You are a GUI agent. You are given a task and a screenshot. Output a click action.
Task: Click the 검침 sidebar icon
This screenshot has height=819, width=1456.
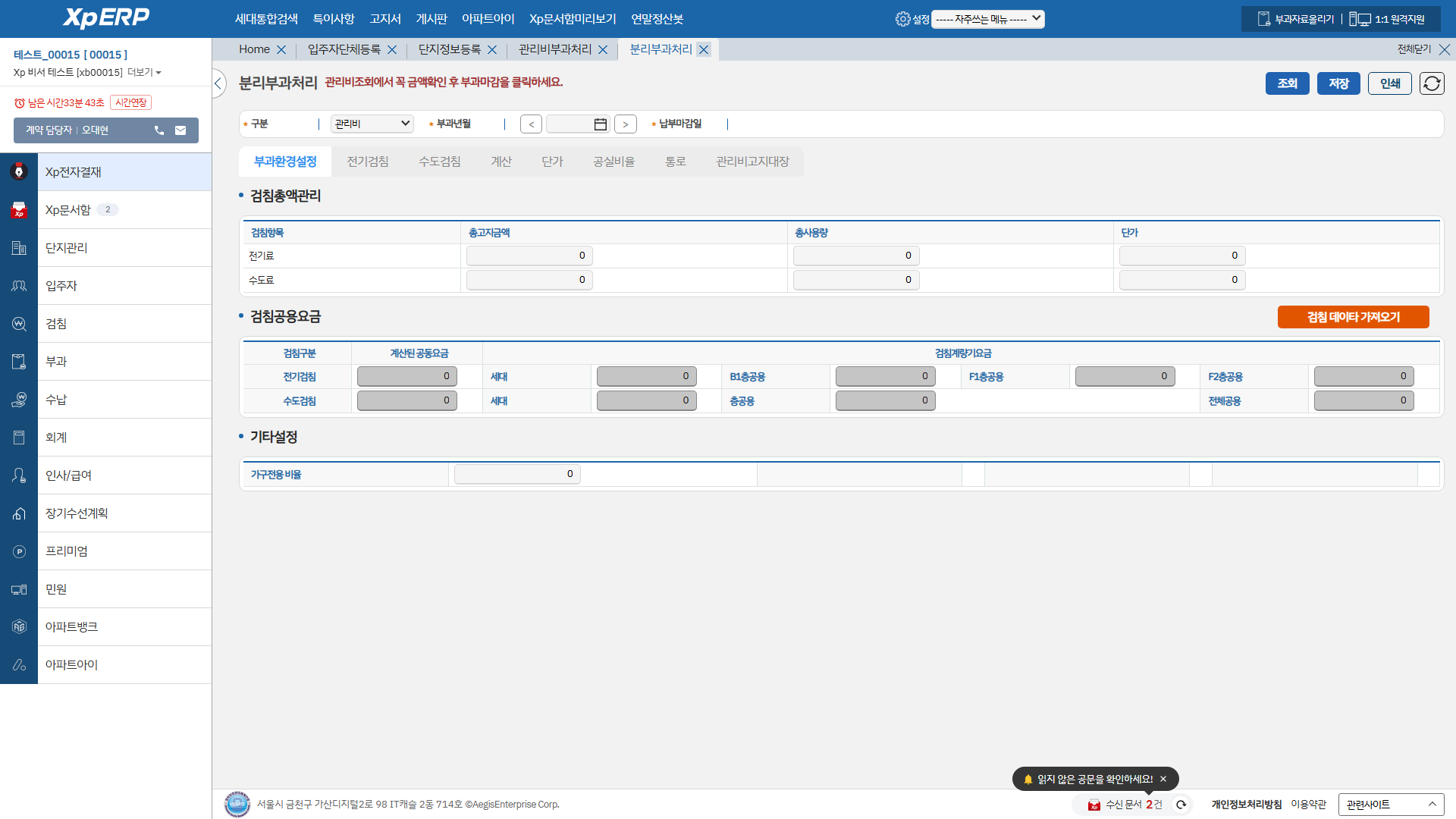point(19,324)
